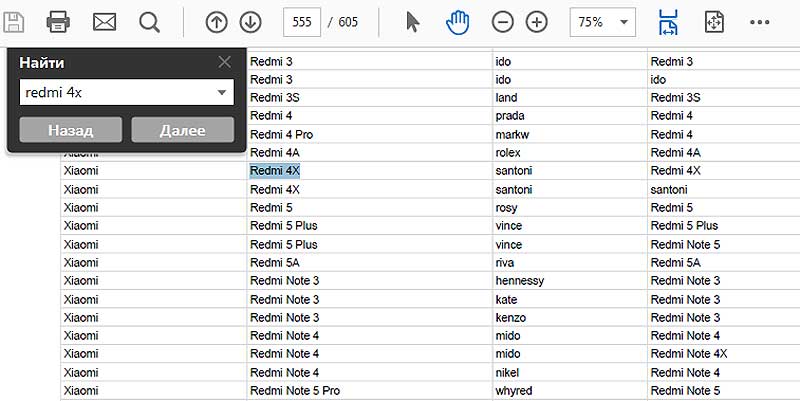The height and width of the screenshot is (401, 800).
Task: Open more tools ellipsis menu
Action: [759, 22]
